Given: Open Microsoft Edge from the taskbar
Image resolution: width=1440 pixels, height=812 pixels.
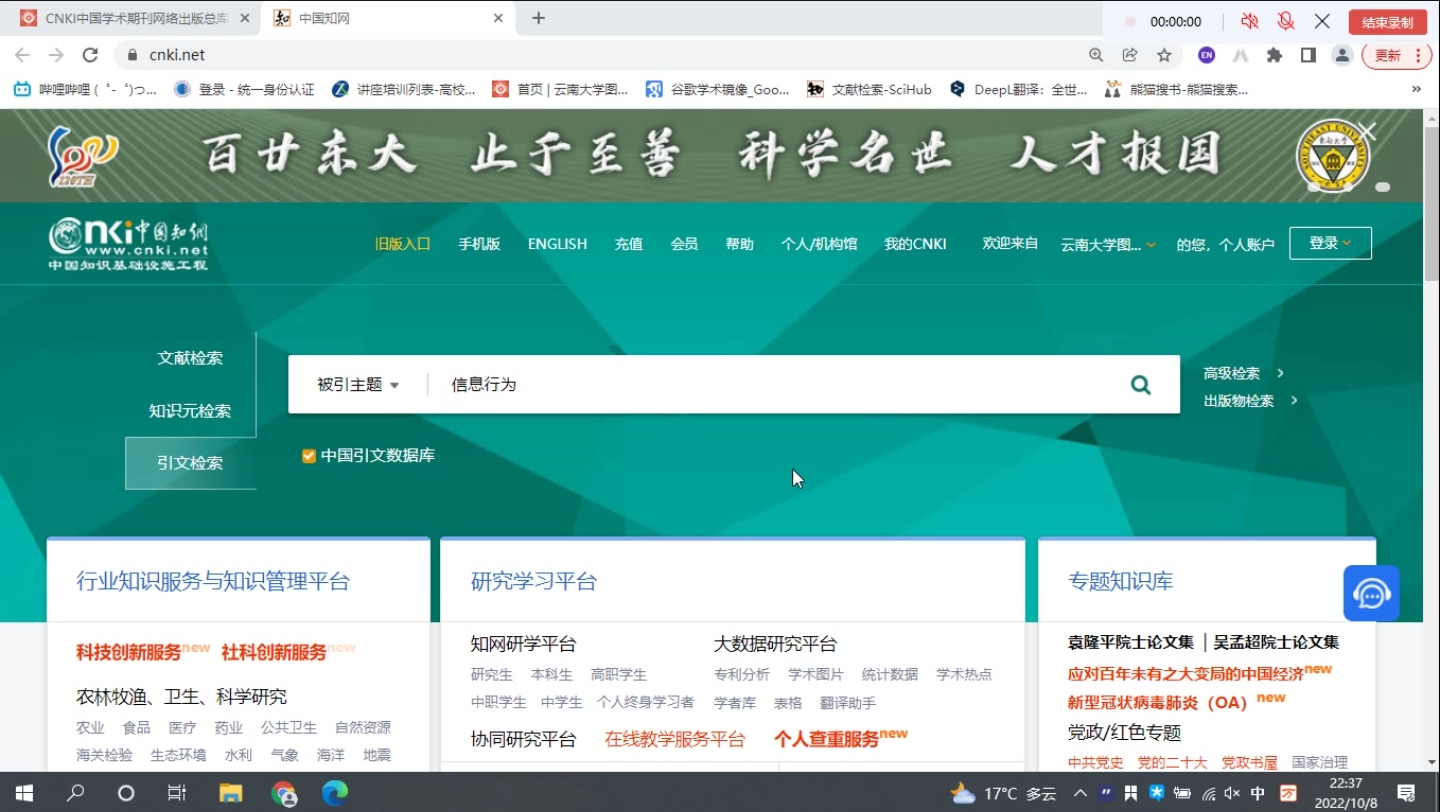Looking at the screenshot, I should click(x=335, y=793).
